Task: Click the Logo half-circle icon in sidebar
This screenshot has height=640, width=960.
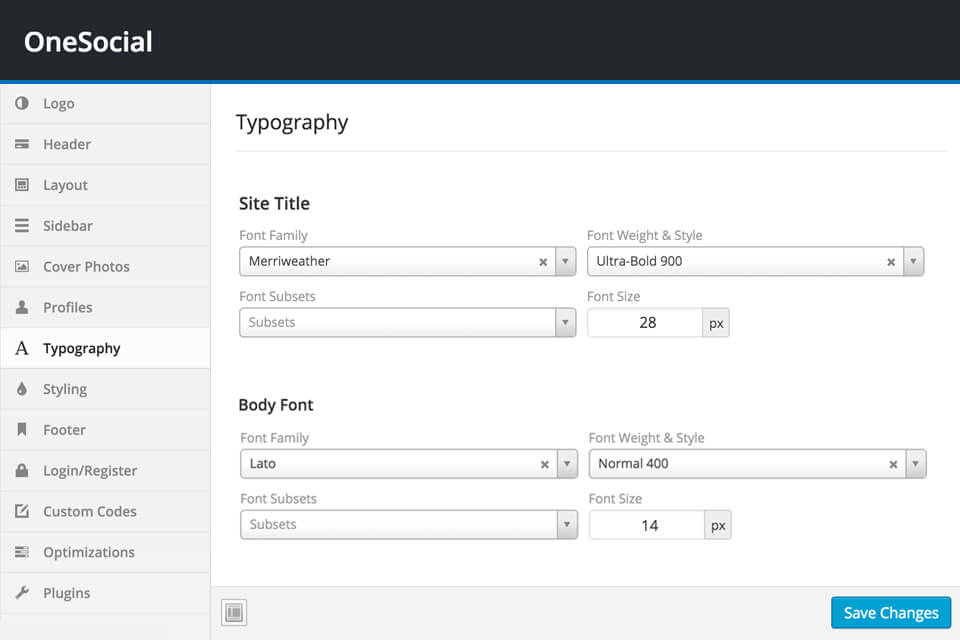Action: coord(22,104)
